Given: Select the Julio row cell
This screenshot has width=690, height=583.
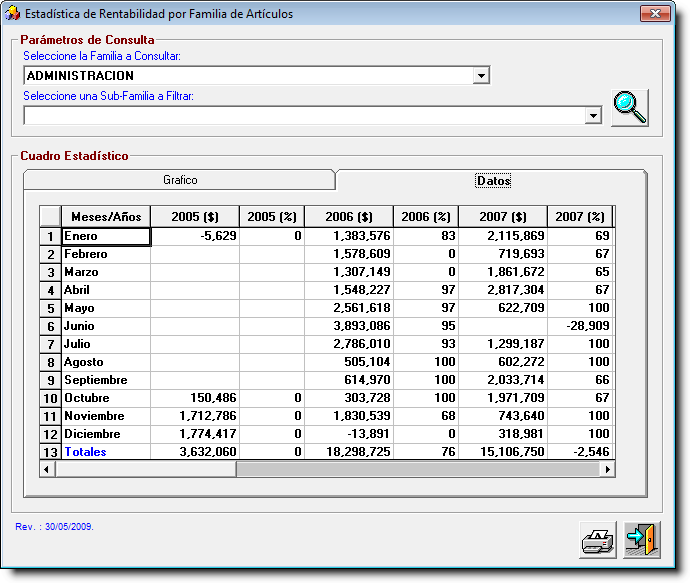Looking at the screenshot, I should [106, 344].
